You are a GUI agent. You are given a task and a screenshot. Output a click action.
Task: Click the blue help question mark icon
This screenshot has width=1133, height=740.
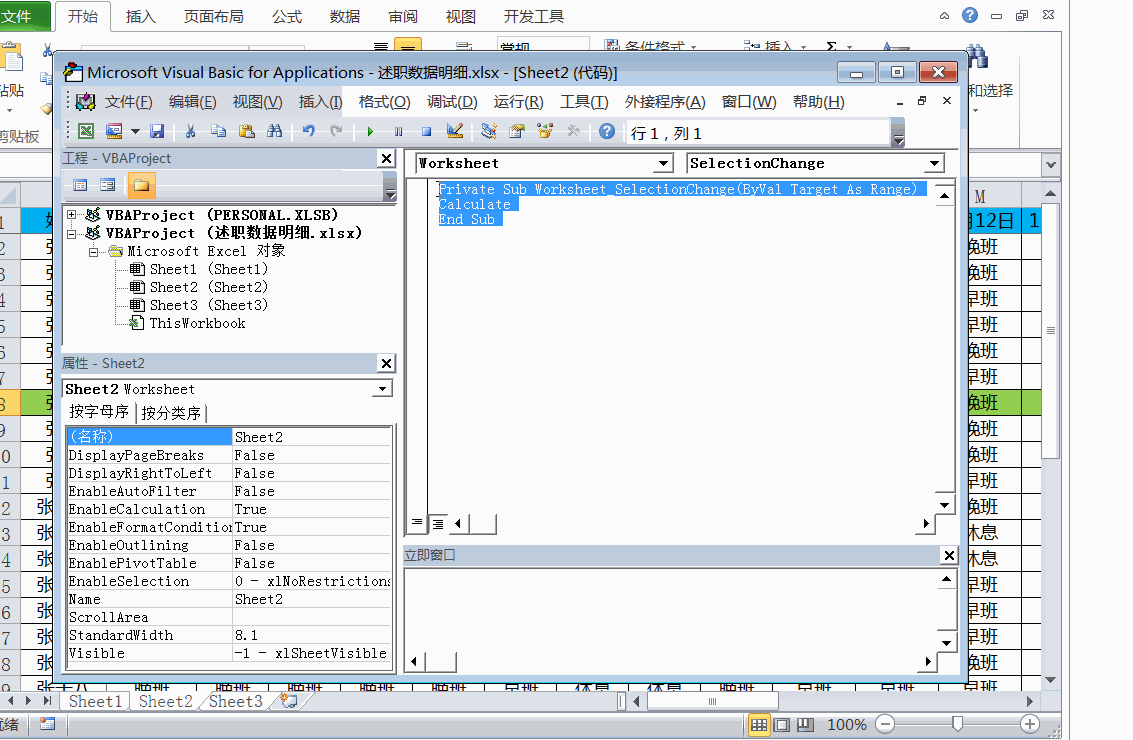click(x=607, y=131)
